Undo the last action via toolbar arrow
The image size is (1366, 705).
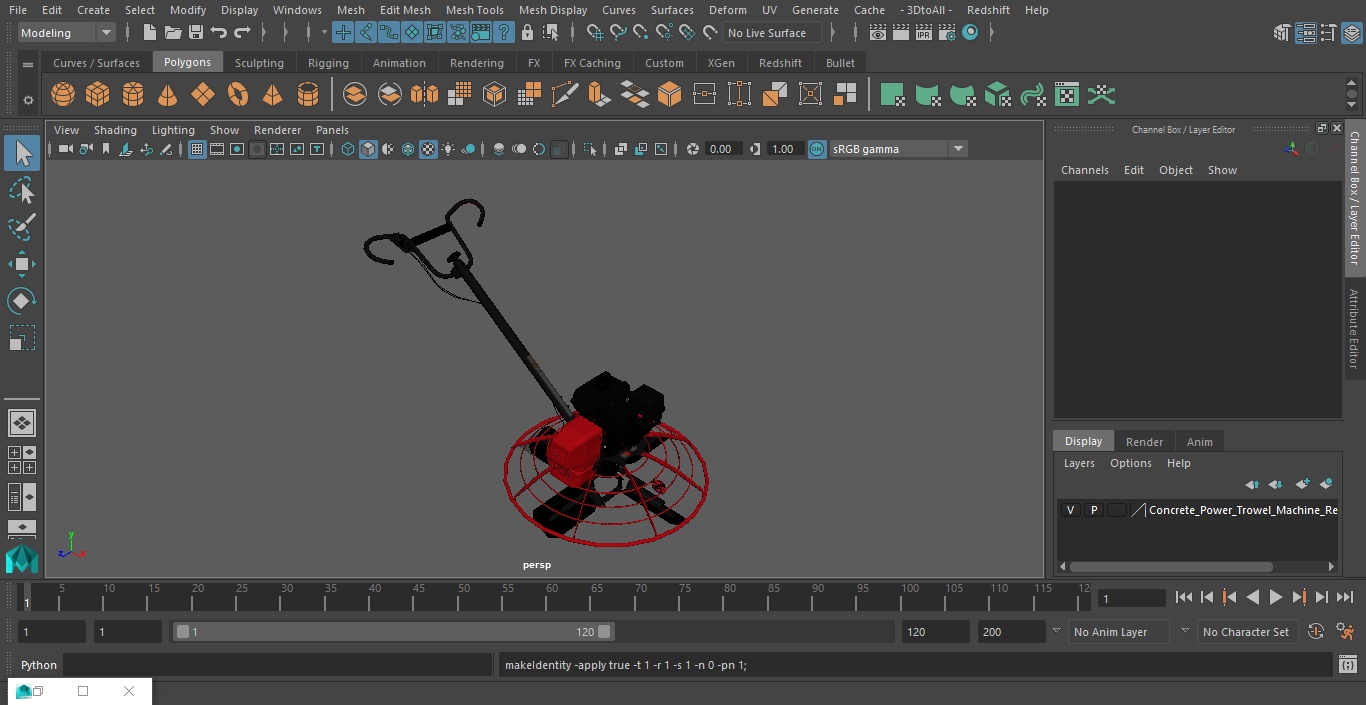coord(219,33)
